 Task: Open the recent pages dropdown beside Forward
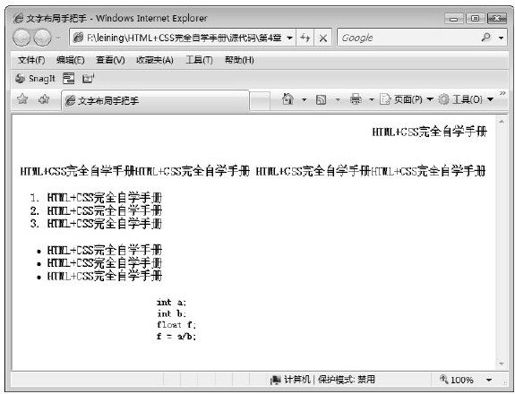point(58,38)
